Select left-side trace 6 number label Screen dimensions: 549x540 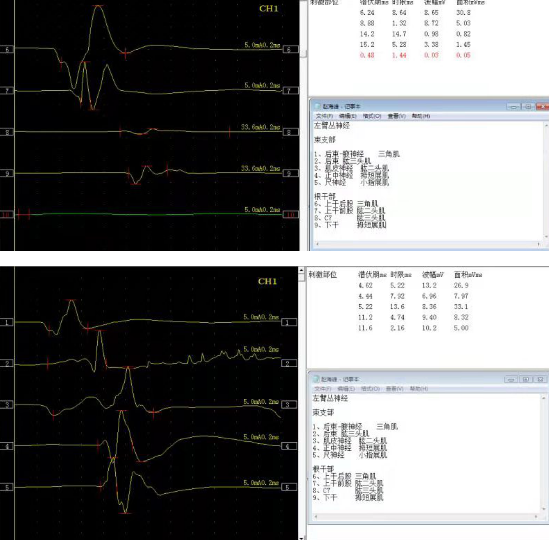pos(7,49)
